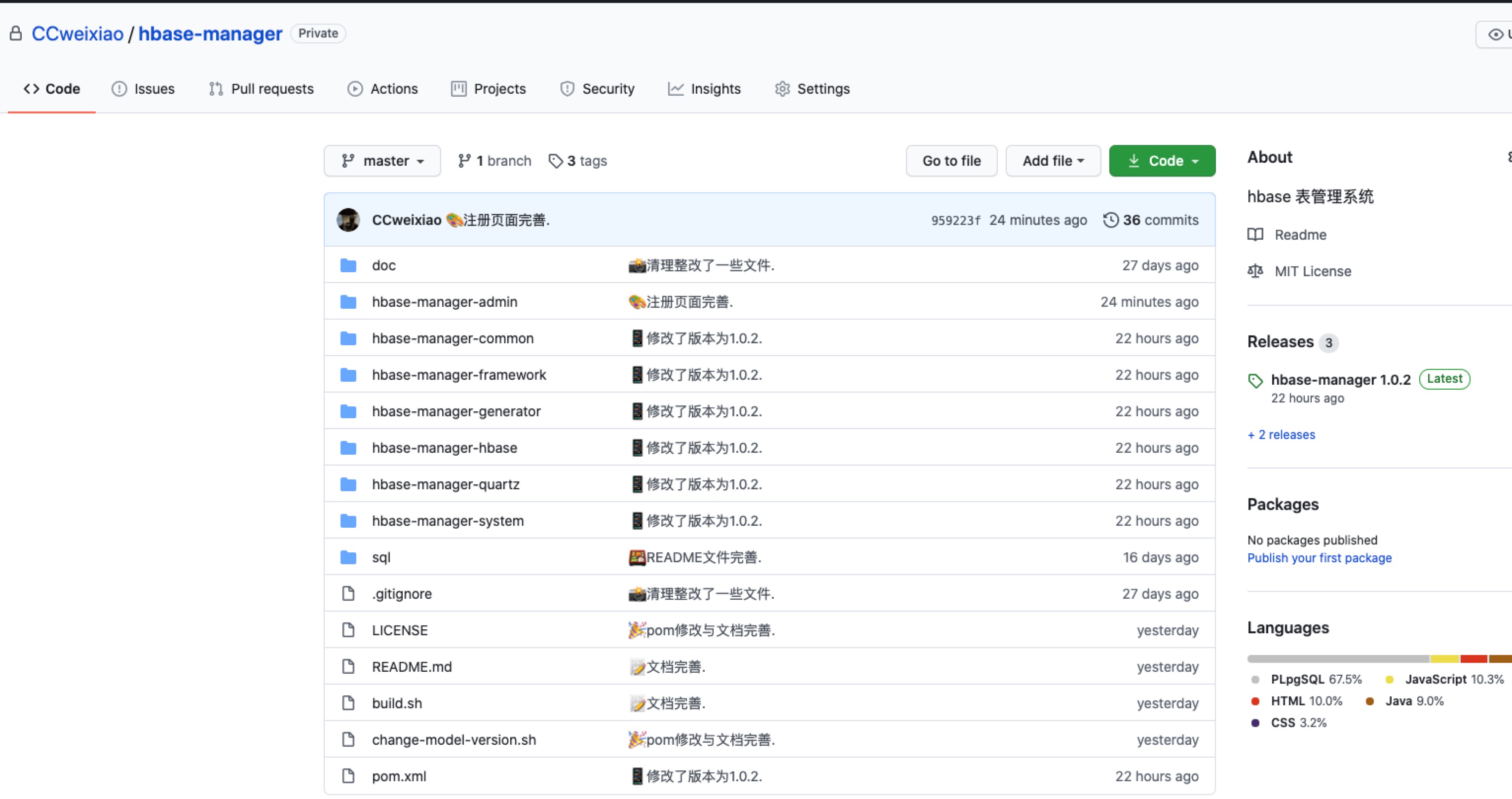Click the HTML 10.0% language entry
1512x799 pixels.
pyautogui.click(x=1296, y=701)
